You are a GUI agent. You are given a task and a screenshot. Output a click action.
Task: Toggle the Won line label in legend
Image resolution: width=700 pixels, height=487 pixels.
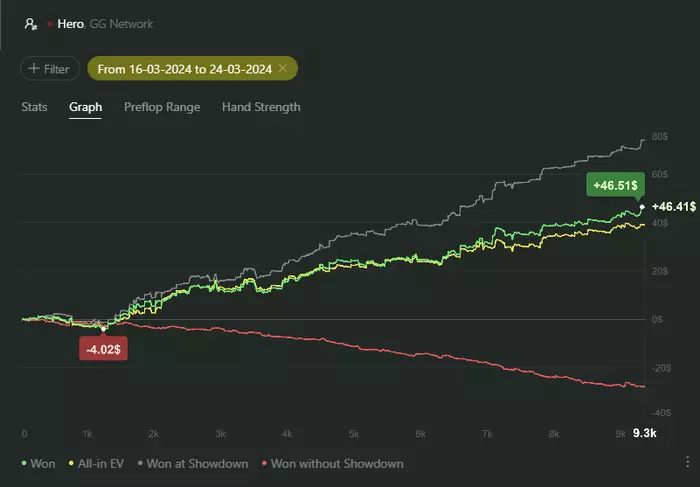tap(44, 464)
